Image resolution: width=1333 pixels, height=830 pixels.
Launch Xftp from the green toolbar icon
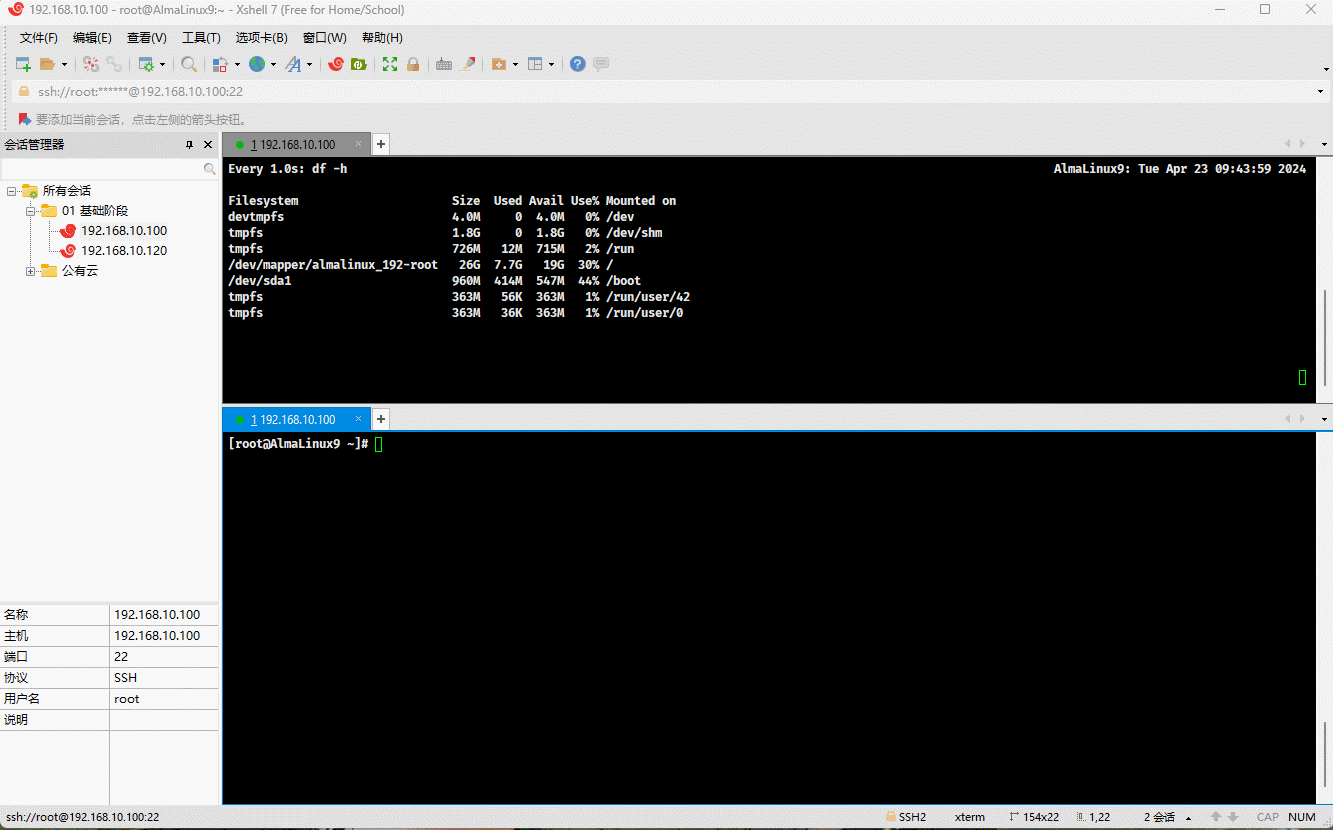pos(358,64)
